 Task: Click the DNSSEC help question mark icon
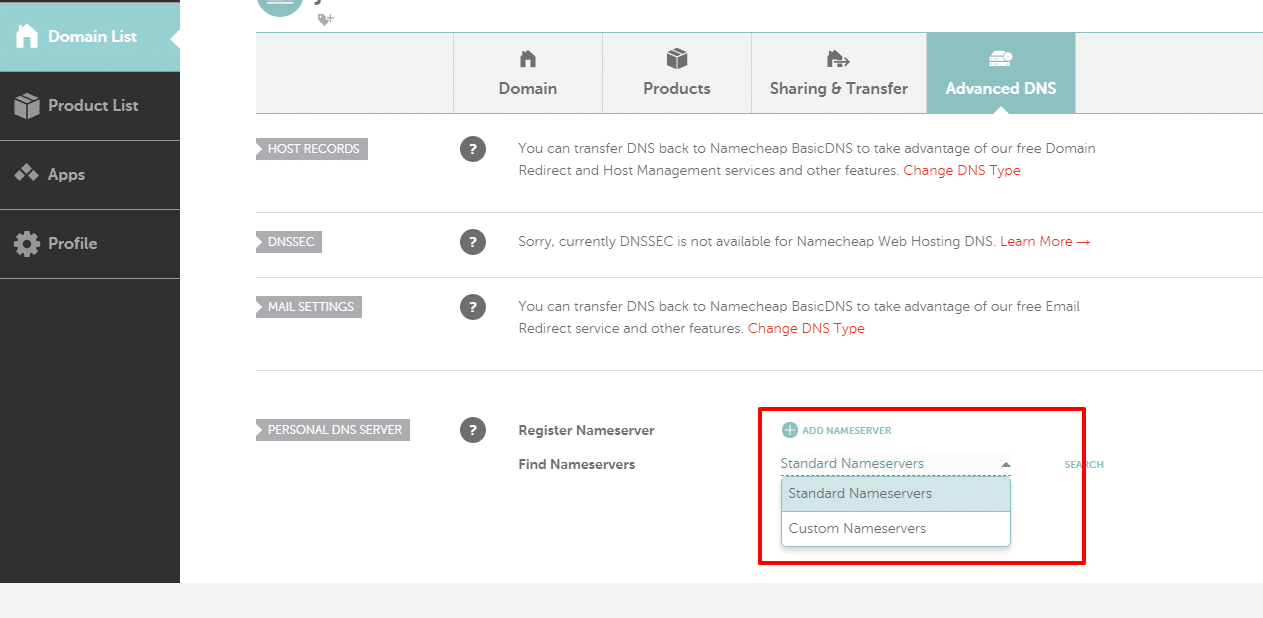coord(472,242)
